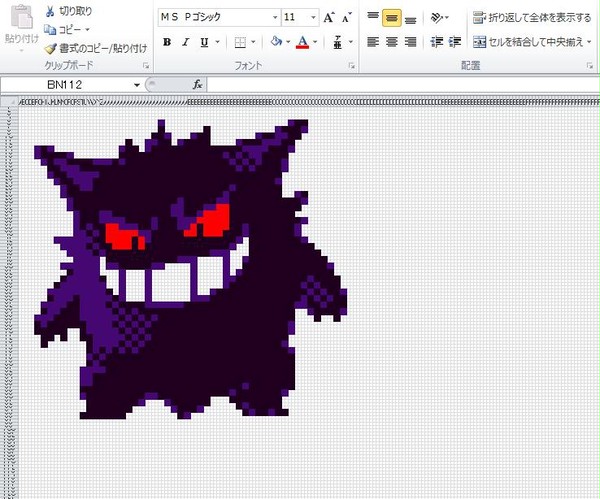The height and width of the screenshot is (499, 600).
Task: Select Format Painter (書式のコピー/貼り付け)
Action: click(x=96, y=49)
